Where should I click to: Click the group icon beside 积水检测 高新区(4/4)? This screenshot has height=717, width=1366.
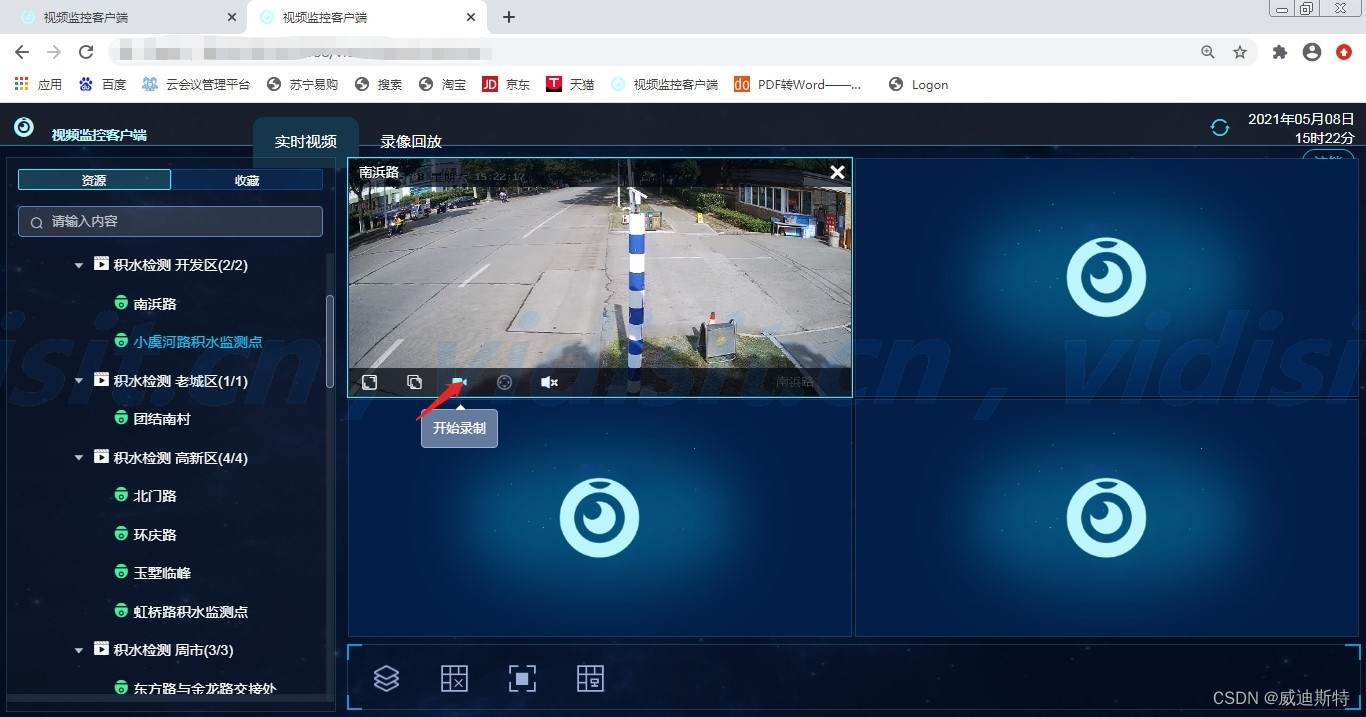pyautogui.click(x=101, y=457)
